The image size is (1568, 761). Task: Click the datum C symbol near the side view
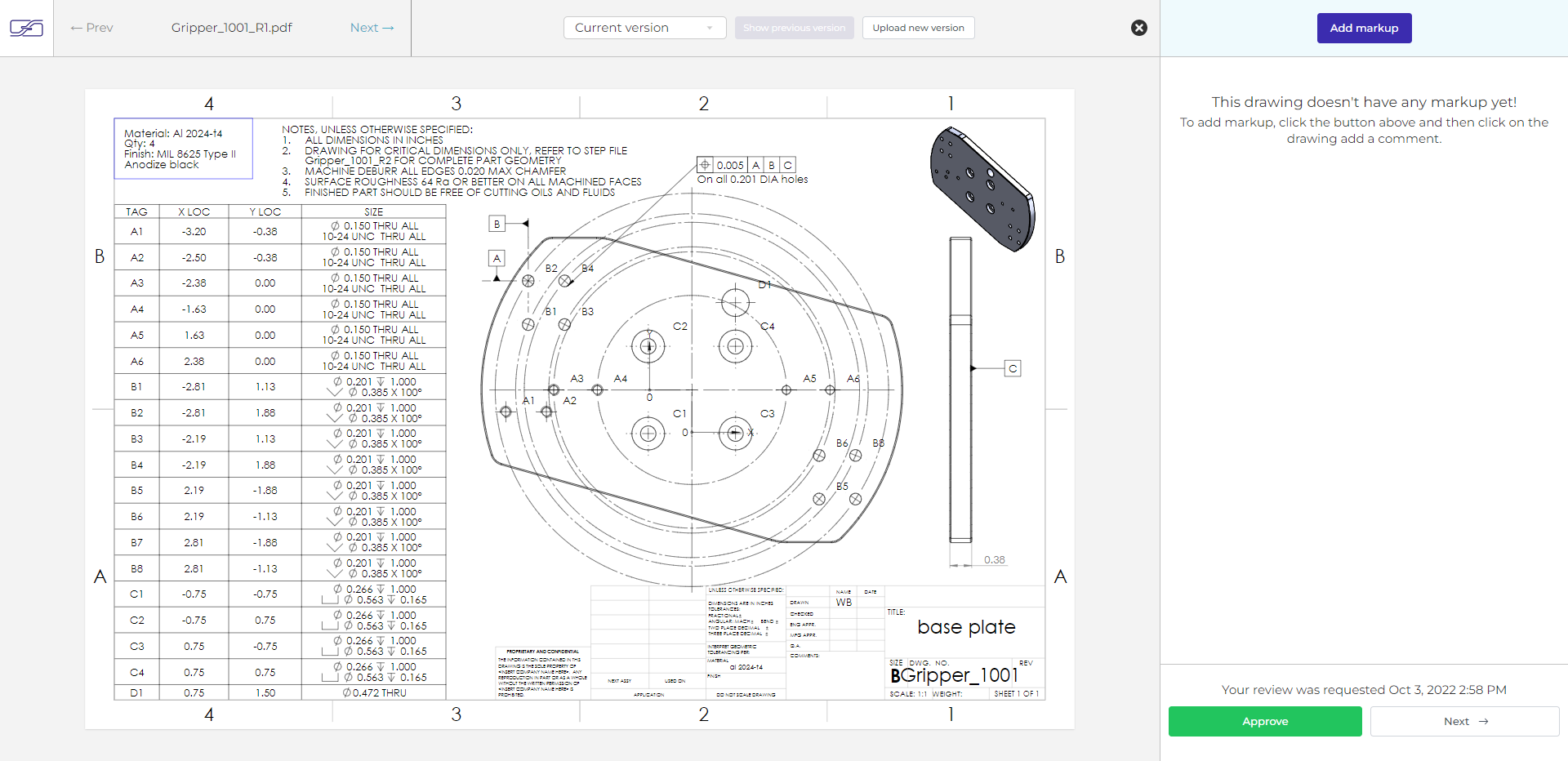1012,368
